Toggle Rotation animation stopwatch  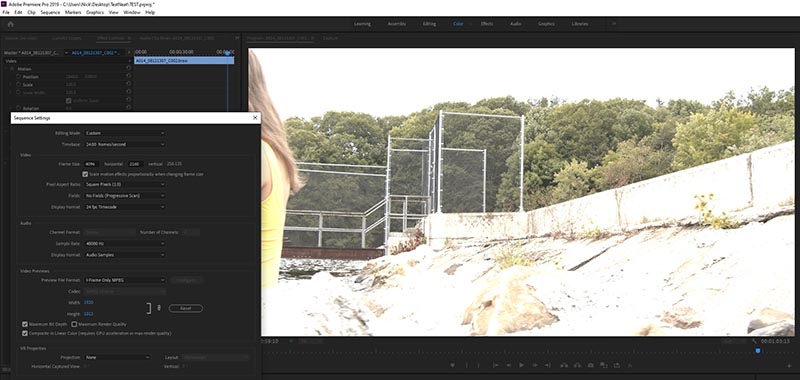[x=18, y=108]
